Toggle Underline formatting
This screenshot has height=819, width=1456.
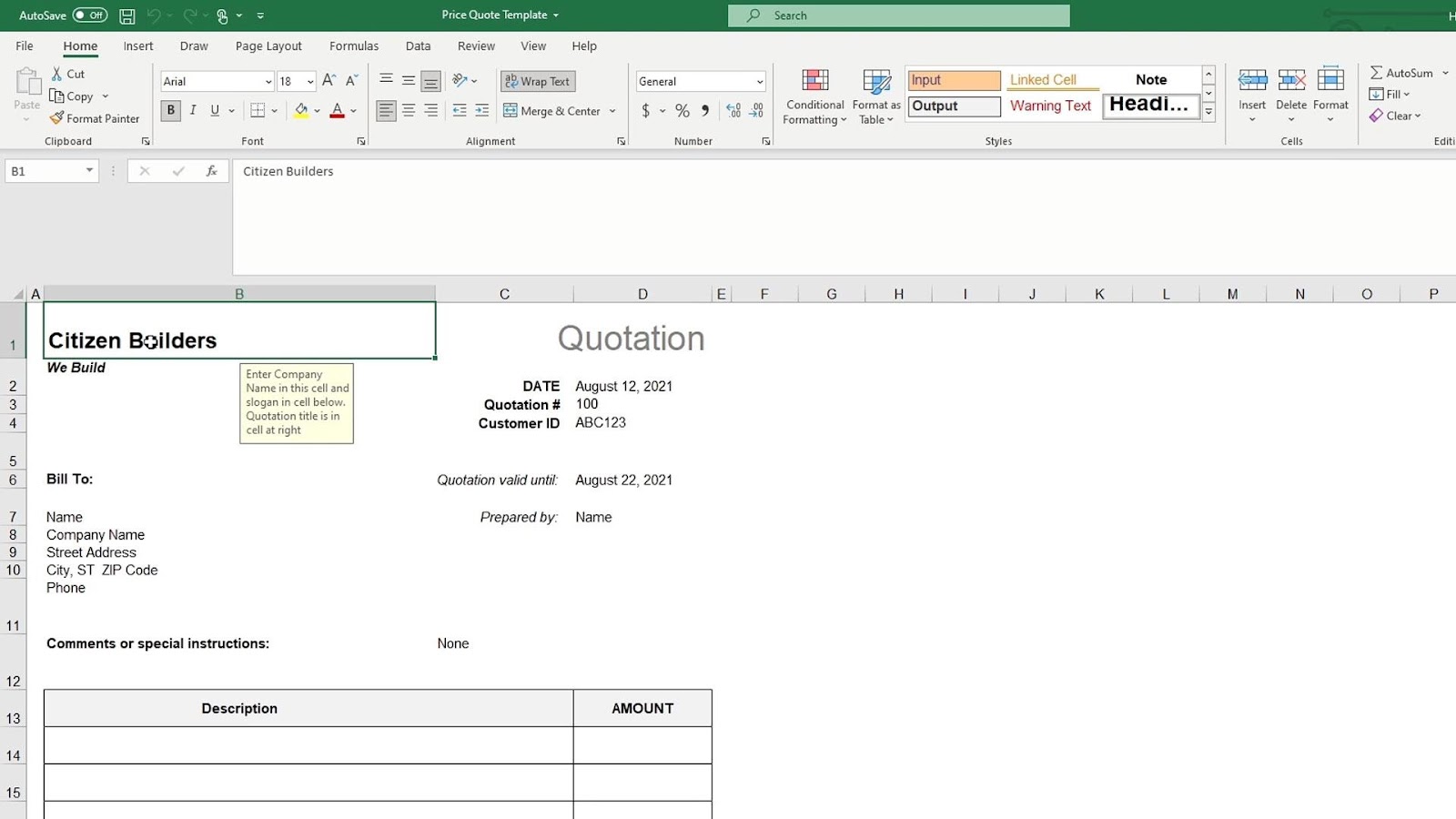coord(215,111)
